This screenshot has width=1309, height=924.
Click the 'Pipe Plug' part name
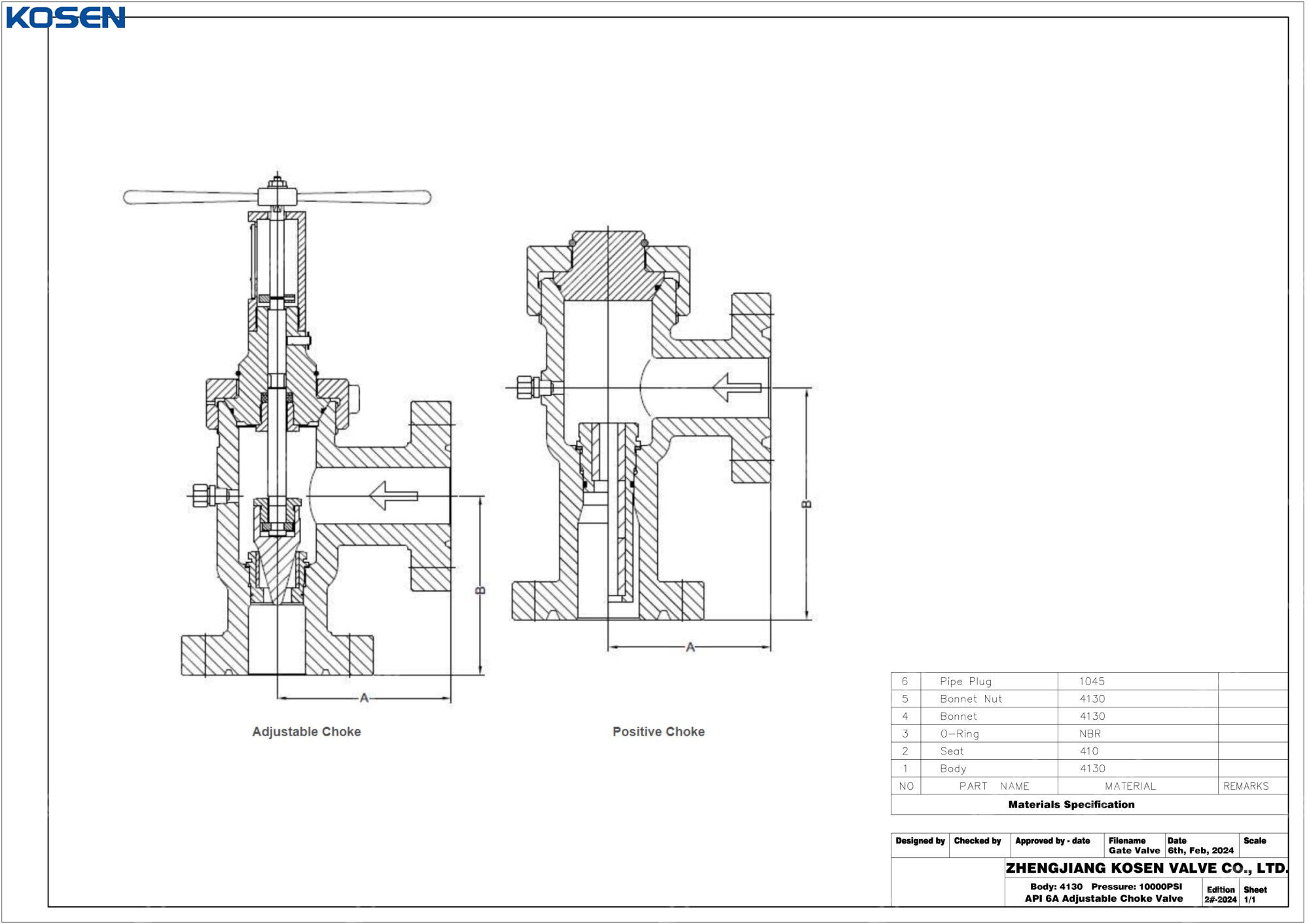pyautogui.click(x=967, y=682)
